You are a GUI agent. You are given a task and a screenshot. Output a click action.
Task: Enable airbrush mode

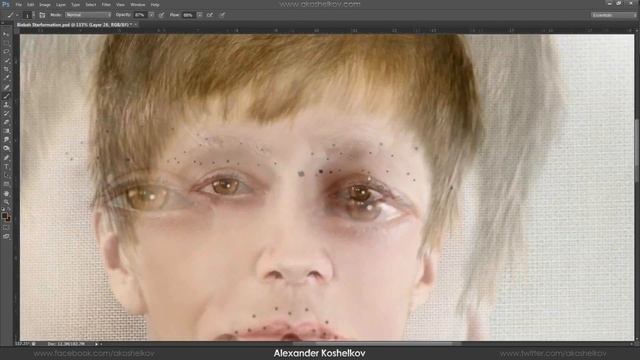pos(210,15)
